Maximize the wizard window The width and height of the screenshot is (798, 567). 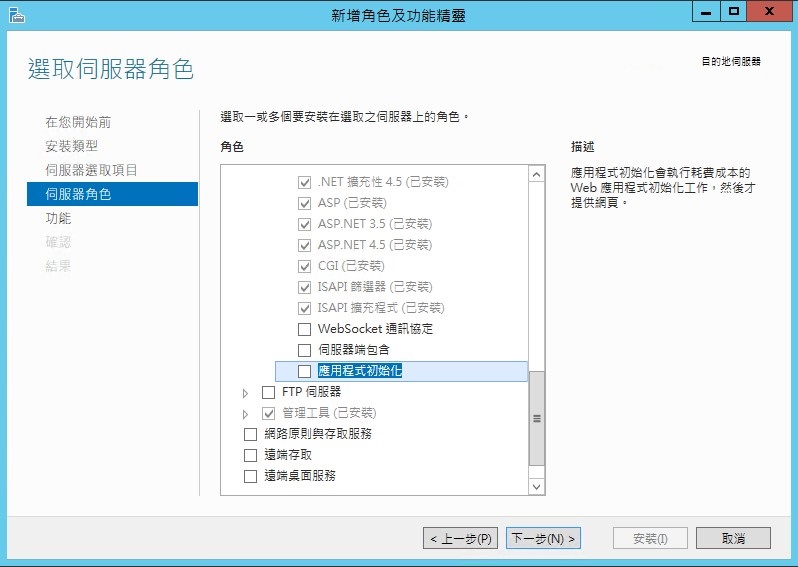733,12
